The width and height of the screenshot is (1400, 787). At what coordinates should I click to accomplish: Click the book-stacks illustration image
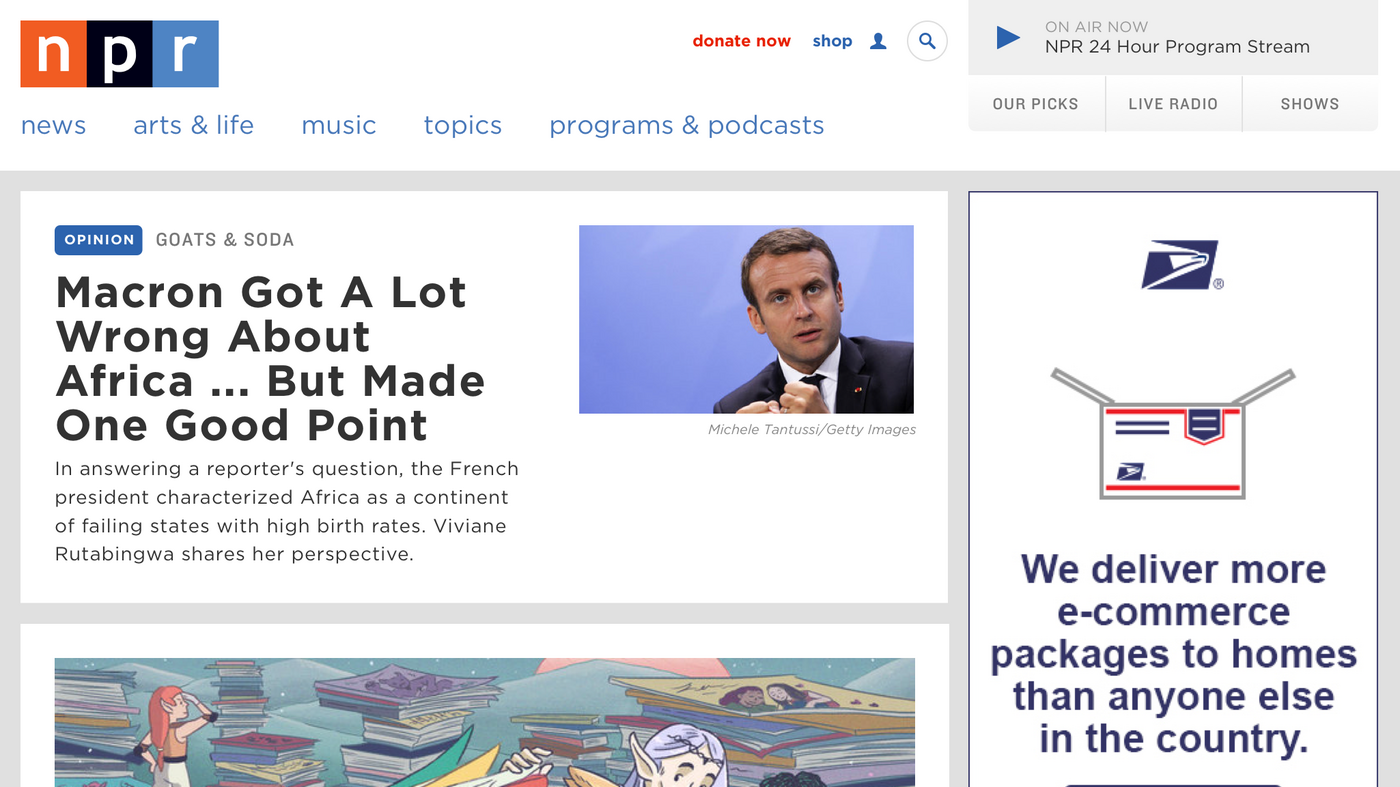coord(484,722)
